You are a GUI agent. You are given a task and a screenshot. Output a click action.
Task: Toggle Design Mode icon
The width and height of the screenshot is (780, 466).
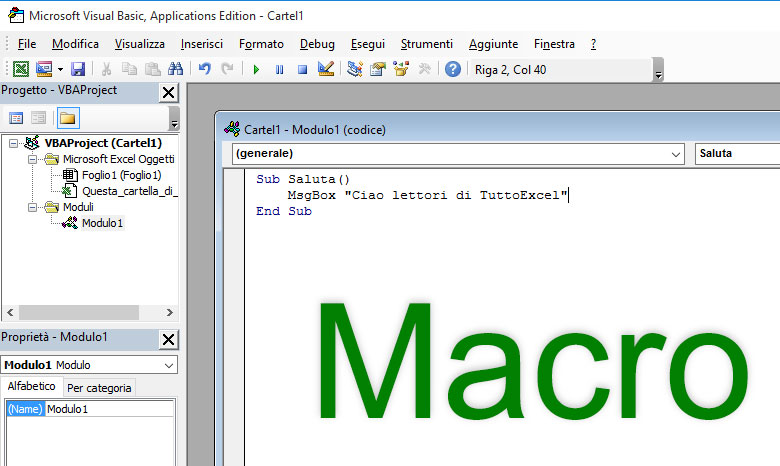(x=326, y=69)
